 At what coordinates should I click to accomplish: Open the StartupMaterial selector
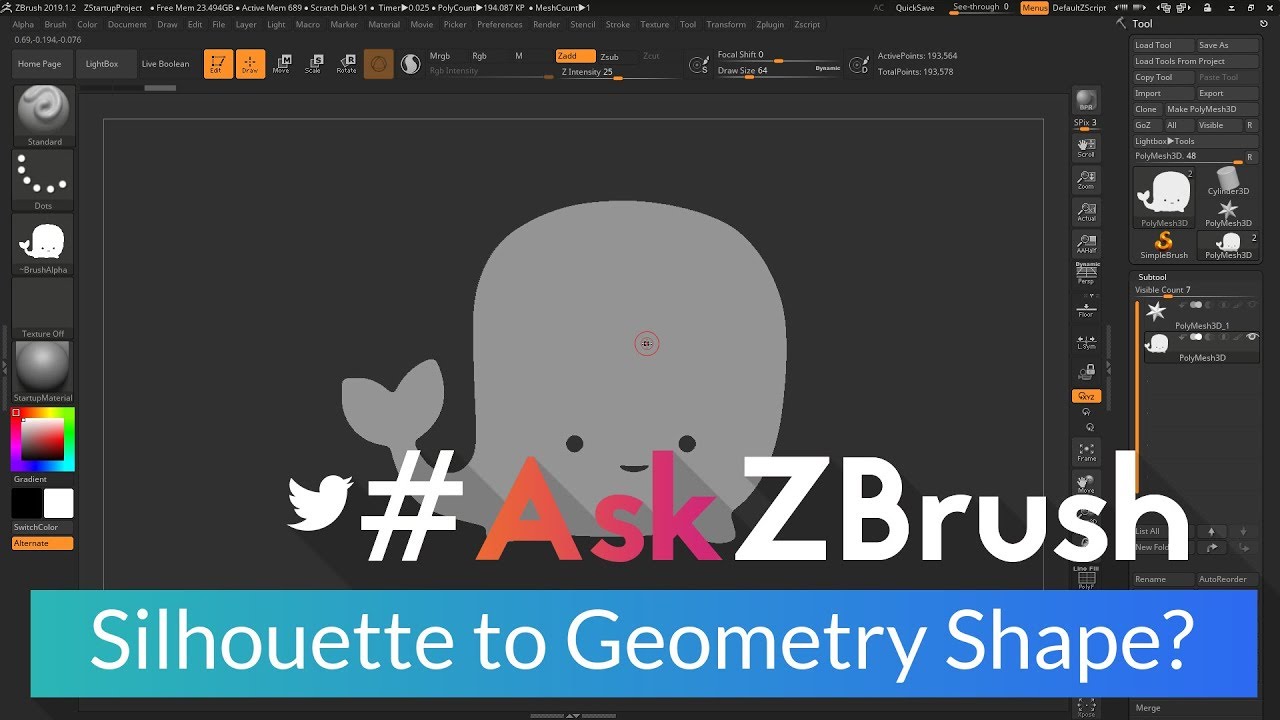click(x=44, y=372)
